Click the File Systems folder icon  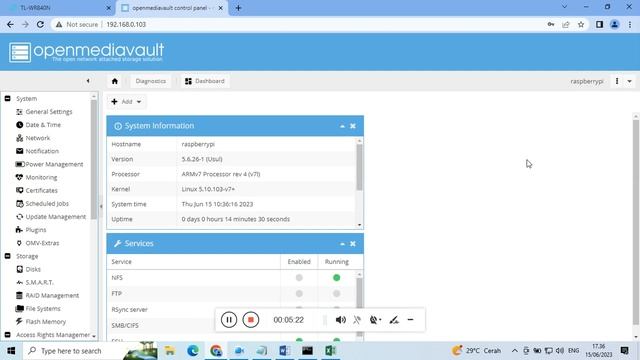[x=19, y=308]
